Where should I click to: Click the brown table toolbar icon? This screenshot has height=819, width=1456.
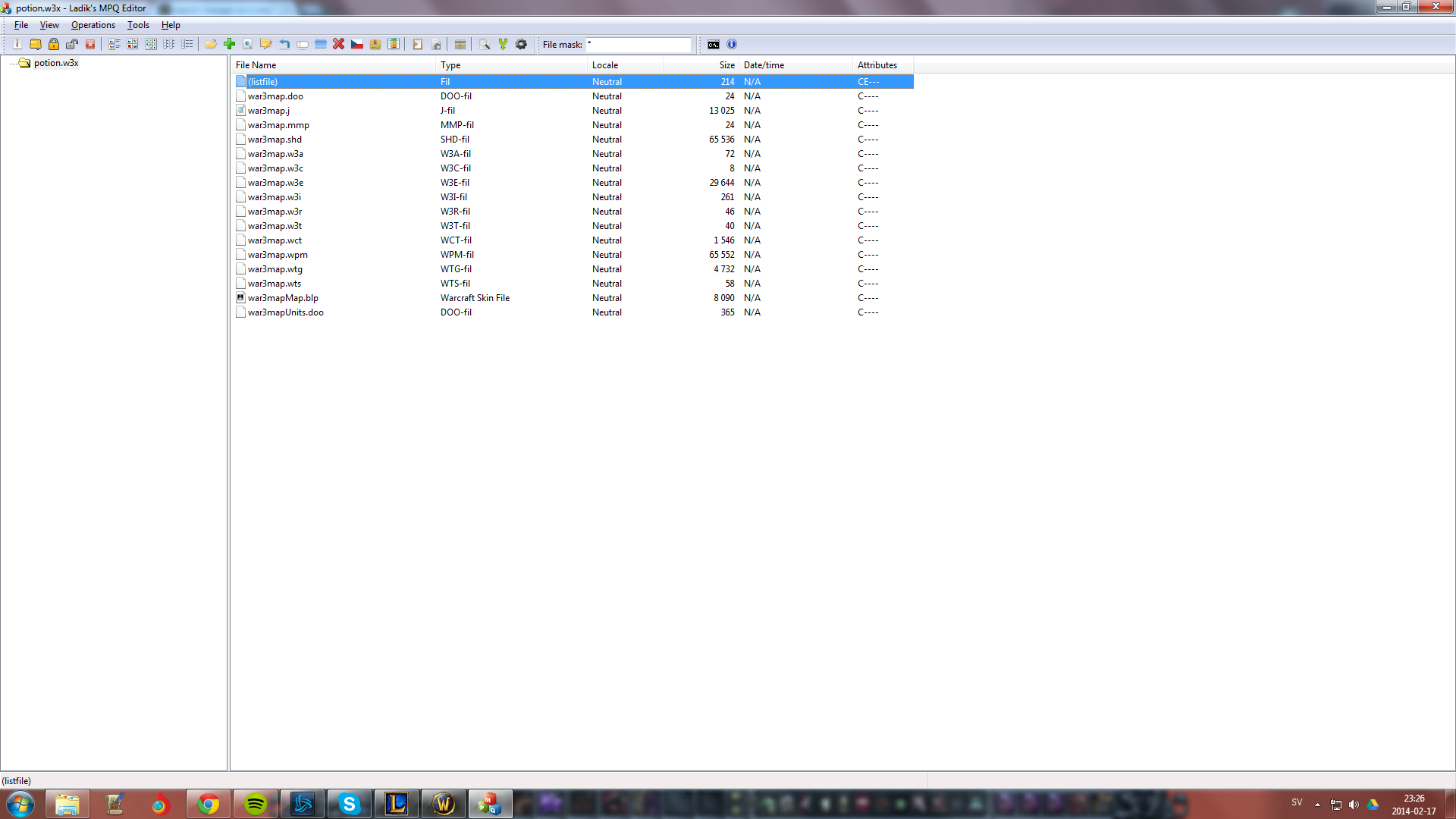460,44
